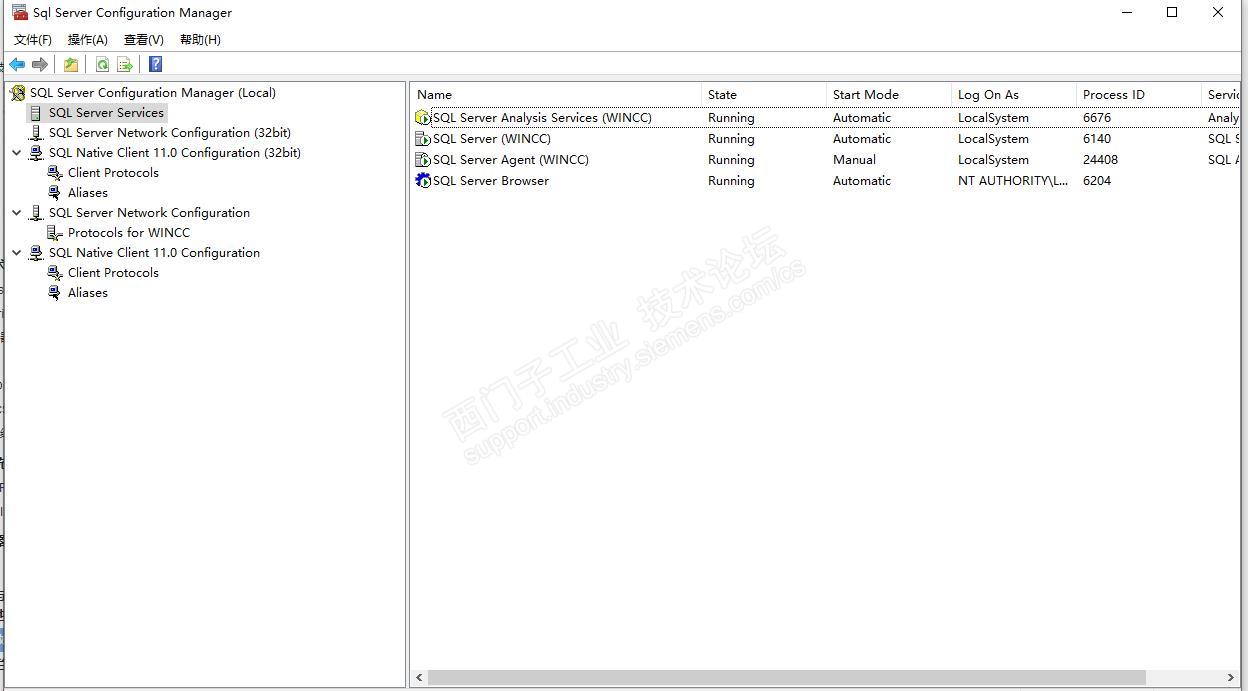
Task: Click Manual start mode of SQL Server Agent
Action: tap(854, 160)
